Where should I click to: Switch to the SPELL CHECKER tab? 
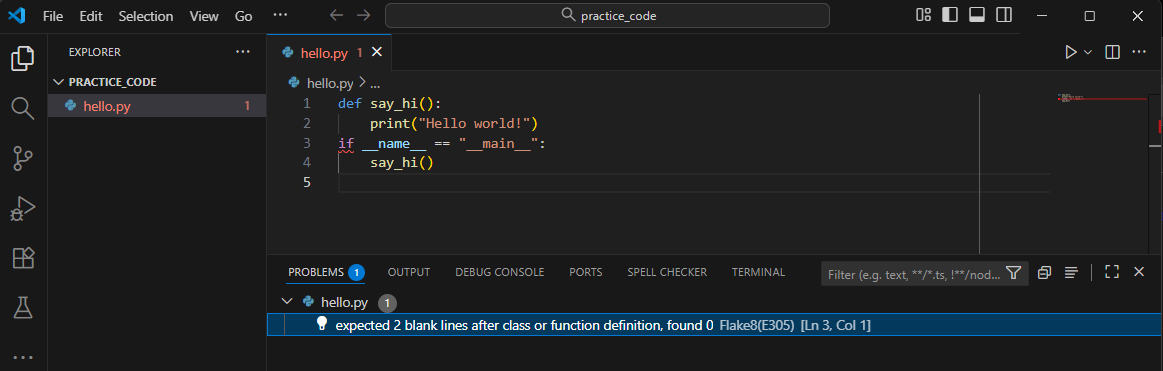click(x=667, y=272)
